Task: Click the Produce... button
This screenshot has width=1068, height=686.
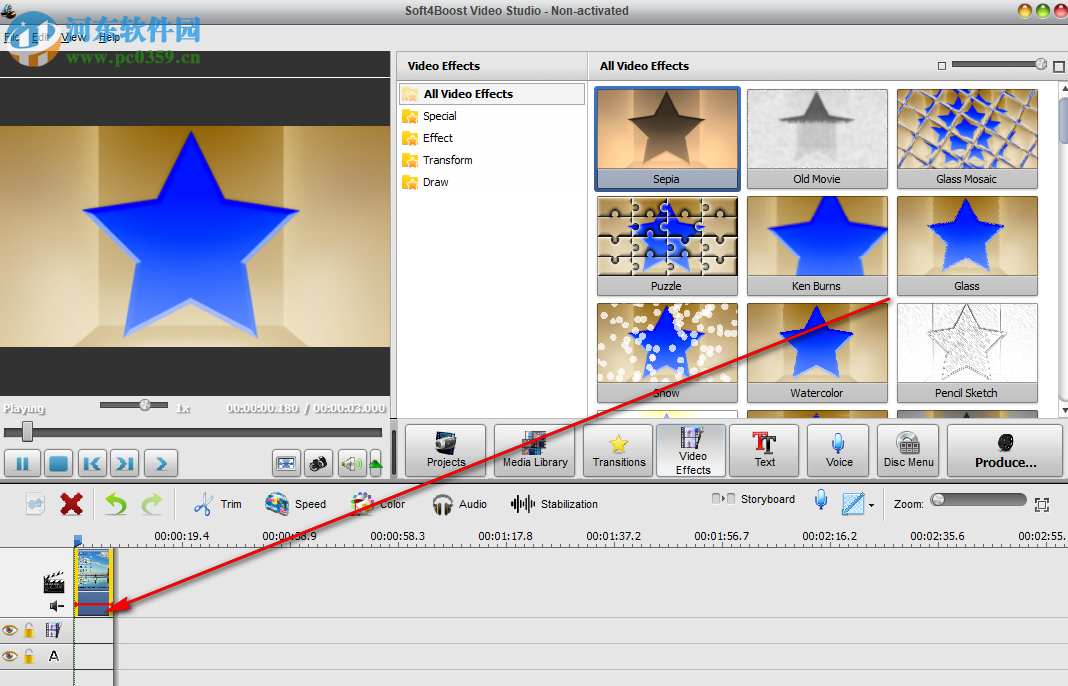Action: 1005,450
